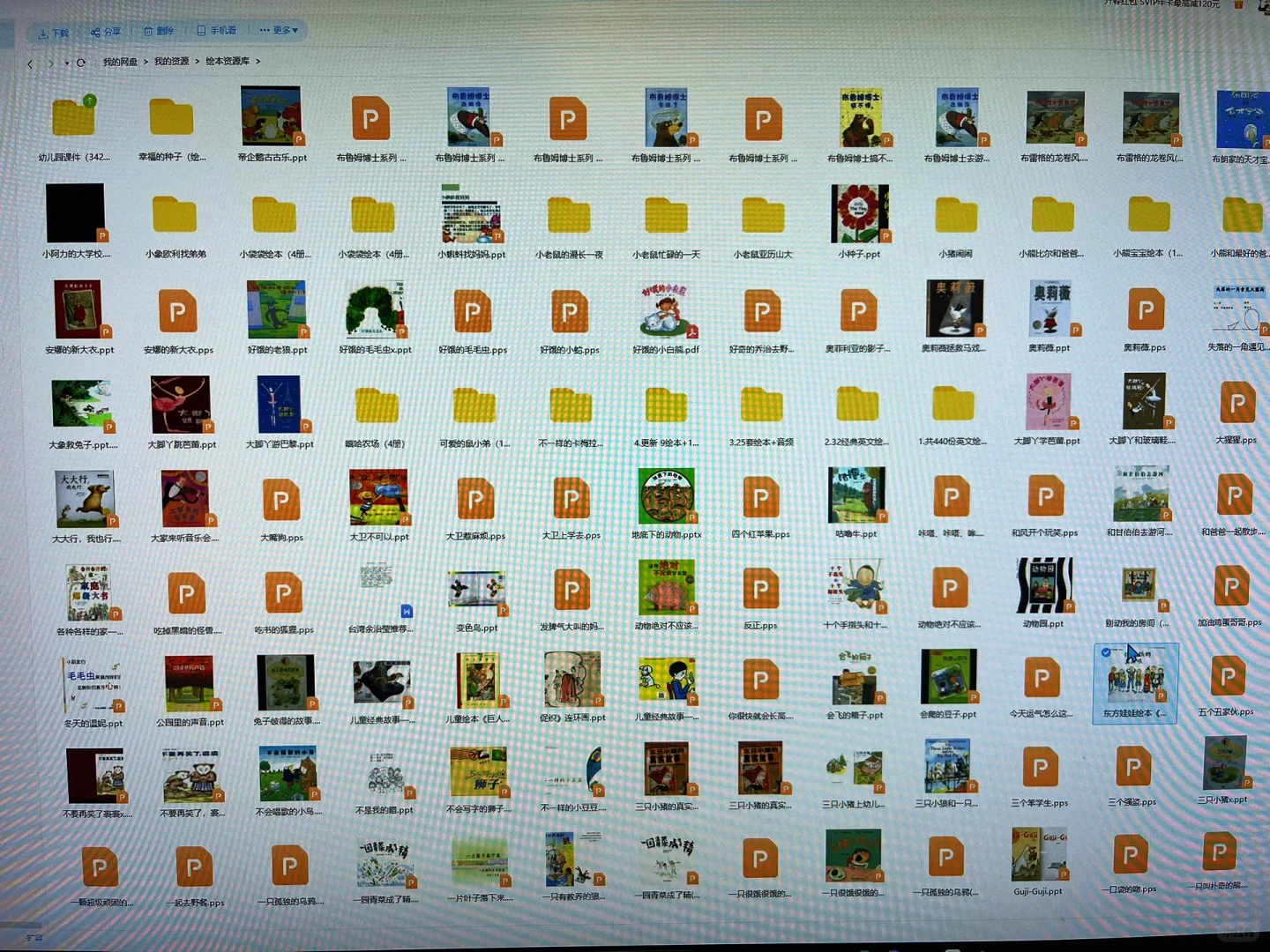Image resolution: width=1270 pixels, height=952 pixels.
Task: Open the 幸福的种子 folder
Action: point(171,116)
